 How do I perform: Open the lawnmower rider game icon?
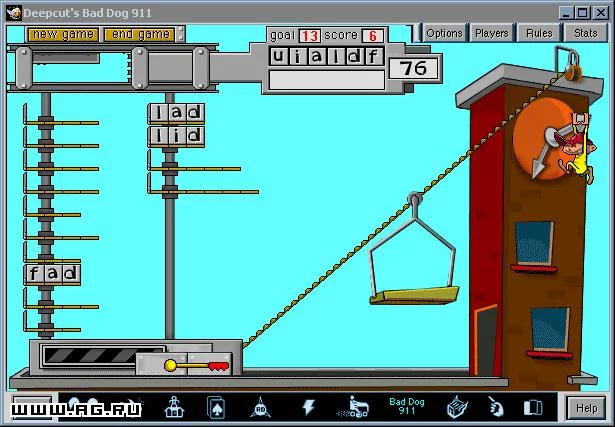tap(353, 407)
